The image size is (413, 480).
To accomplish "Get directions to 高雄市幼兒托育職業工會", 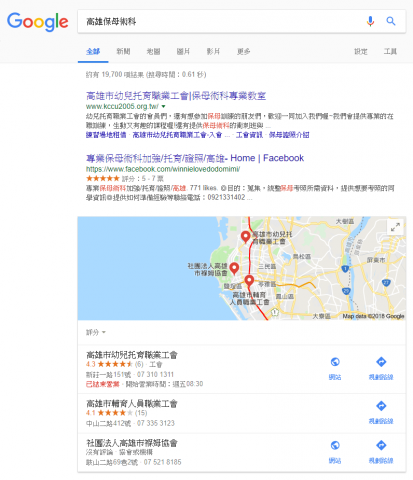I will [x=381, y=369].
